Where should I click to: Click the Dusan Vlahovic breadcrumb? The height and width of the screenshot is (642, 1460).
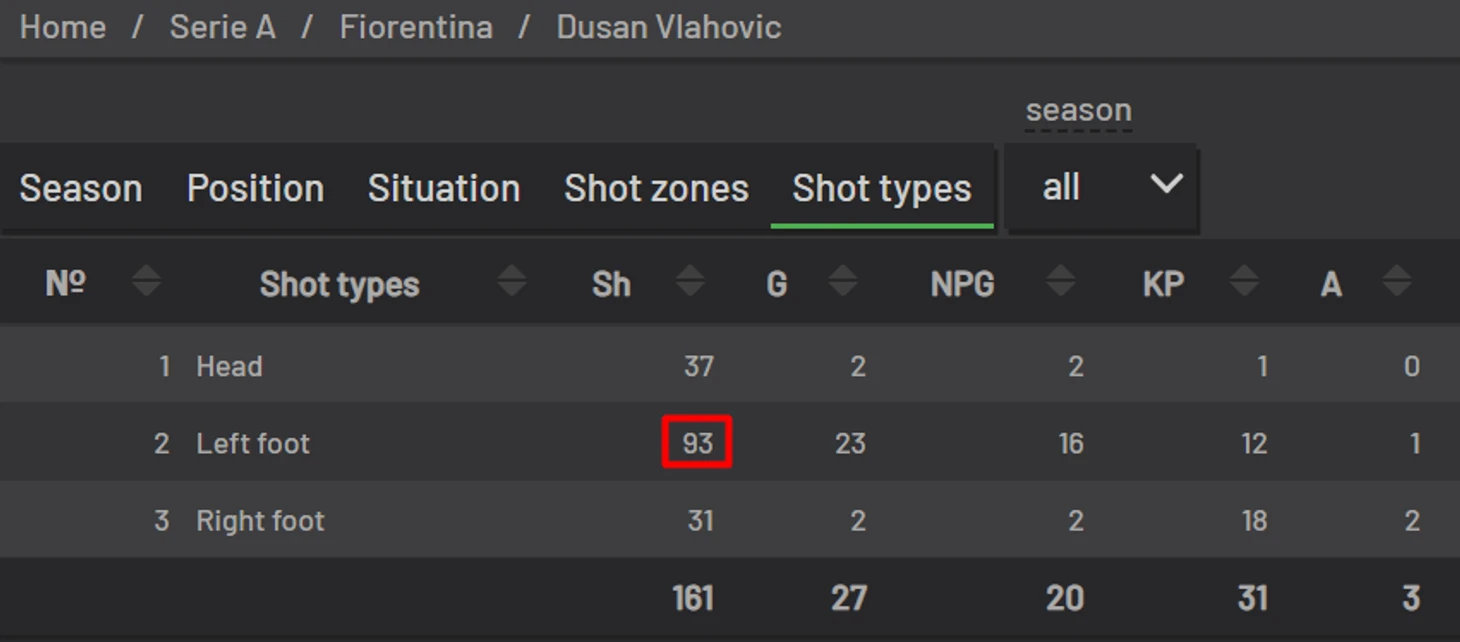pyautogui.click(x=669, y=27)
